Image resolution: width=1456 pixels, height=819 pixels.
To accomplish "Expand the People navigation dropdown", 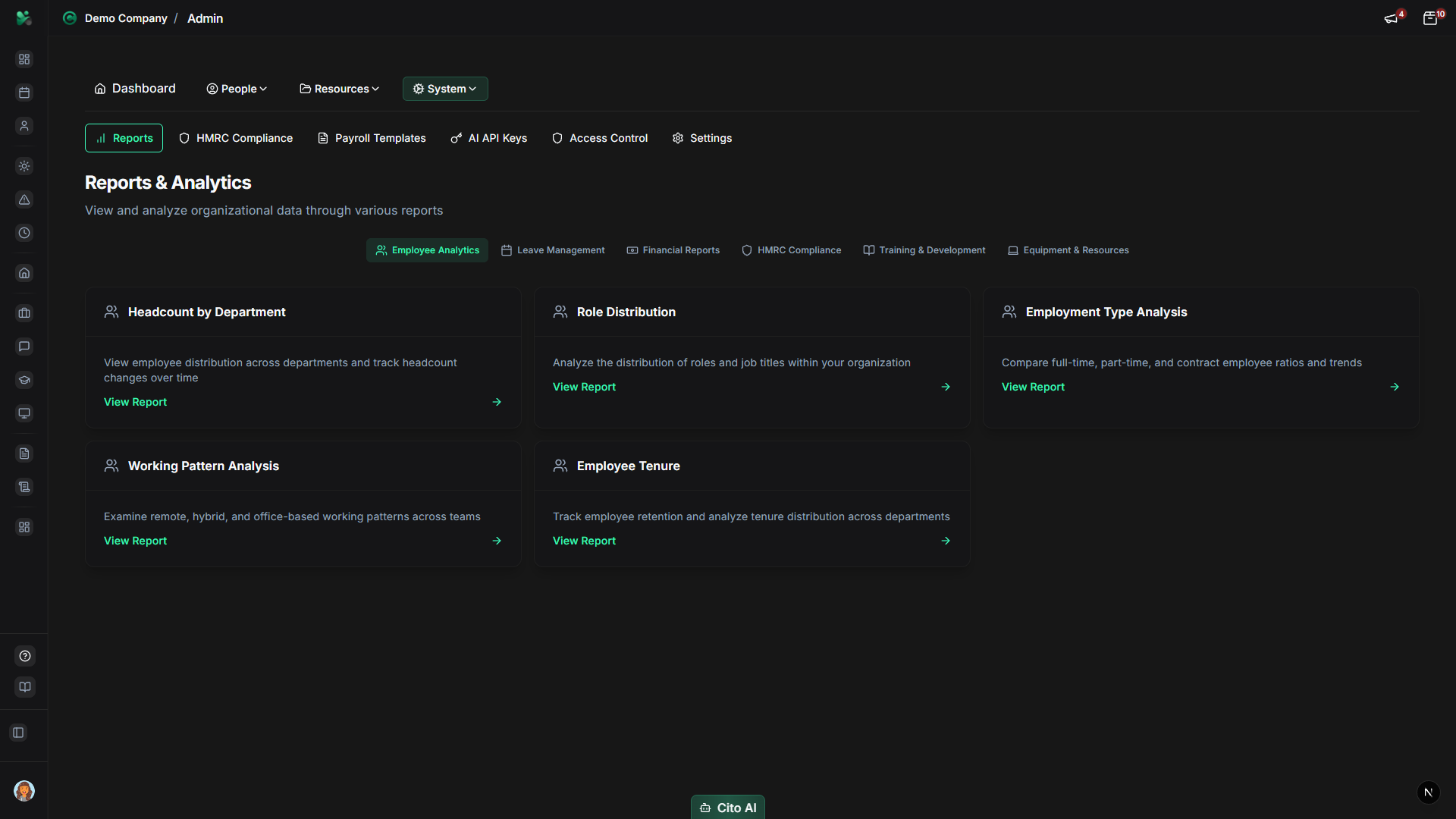I will (237, 89).
